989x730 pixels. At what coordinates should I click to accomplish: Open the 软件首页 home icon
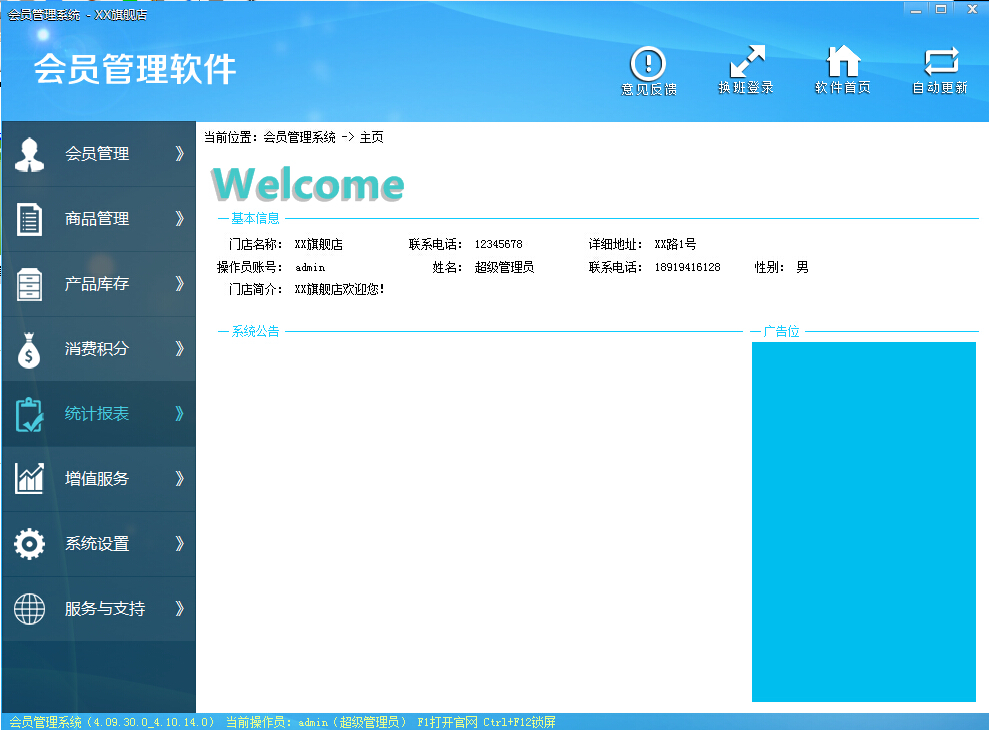coord(843,62)
